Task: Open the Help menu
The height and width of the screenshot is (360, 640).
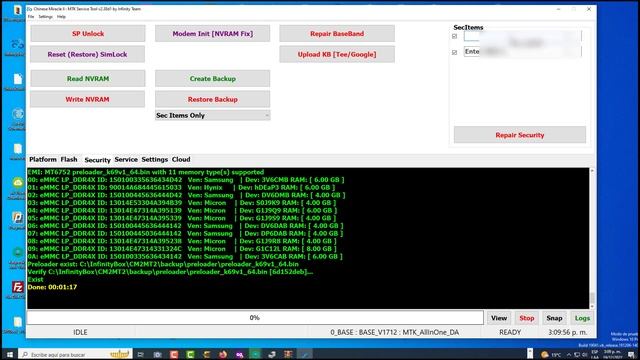Action: (x=61, y=17)
